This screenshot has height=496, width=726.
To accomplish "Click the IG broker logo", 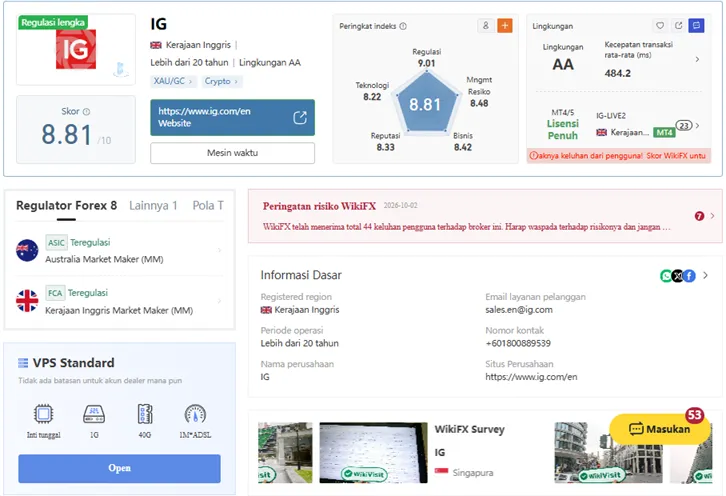I will pyautogui.click(x=76, y=49).
